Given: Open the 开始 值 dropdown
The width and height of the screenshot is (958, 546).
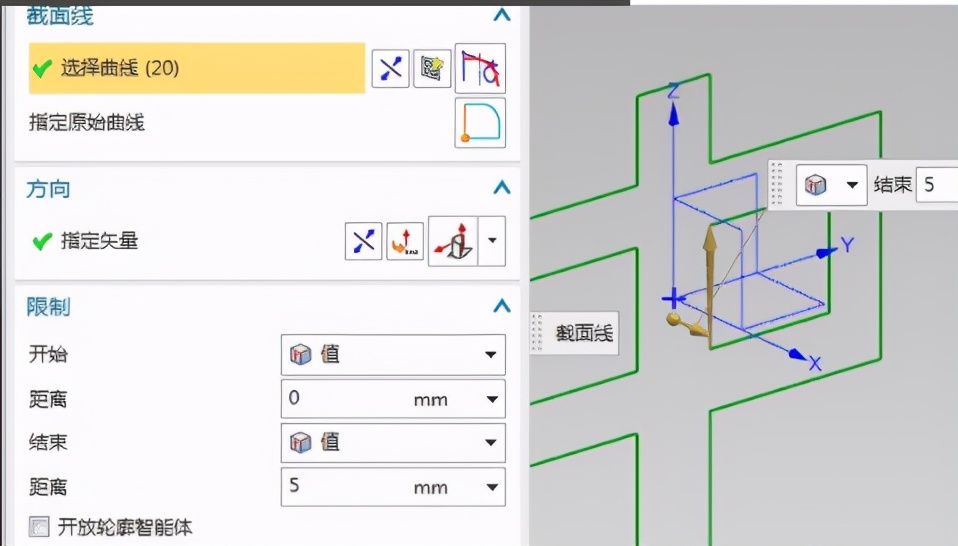Looking at the screenshot, I should [393, 354].
